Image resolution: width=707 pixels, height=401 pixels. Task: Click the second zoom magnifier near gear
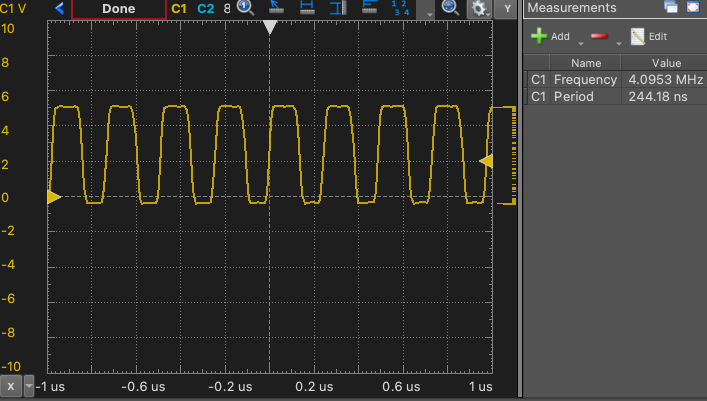(450, 8)
